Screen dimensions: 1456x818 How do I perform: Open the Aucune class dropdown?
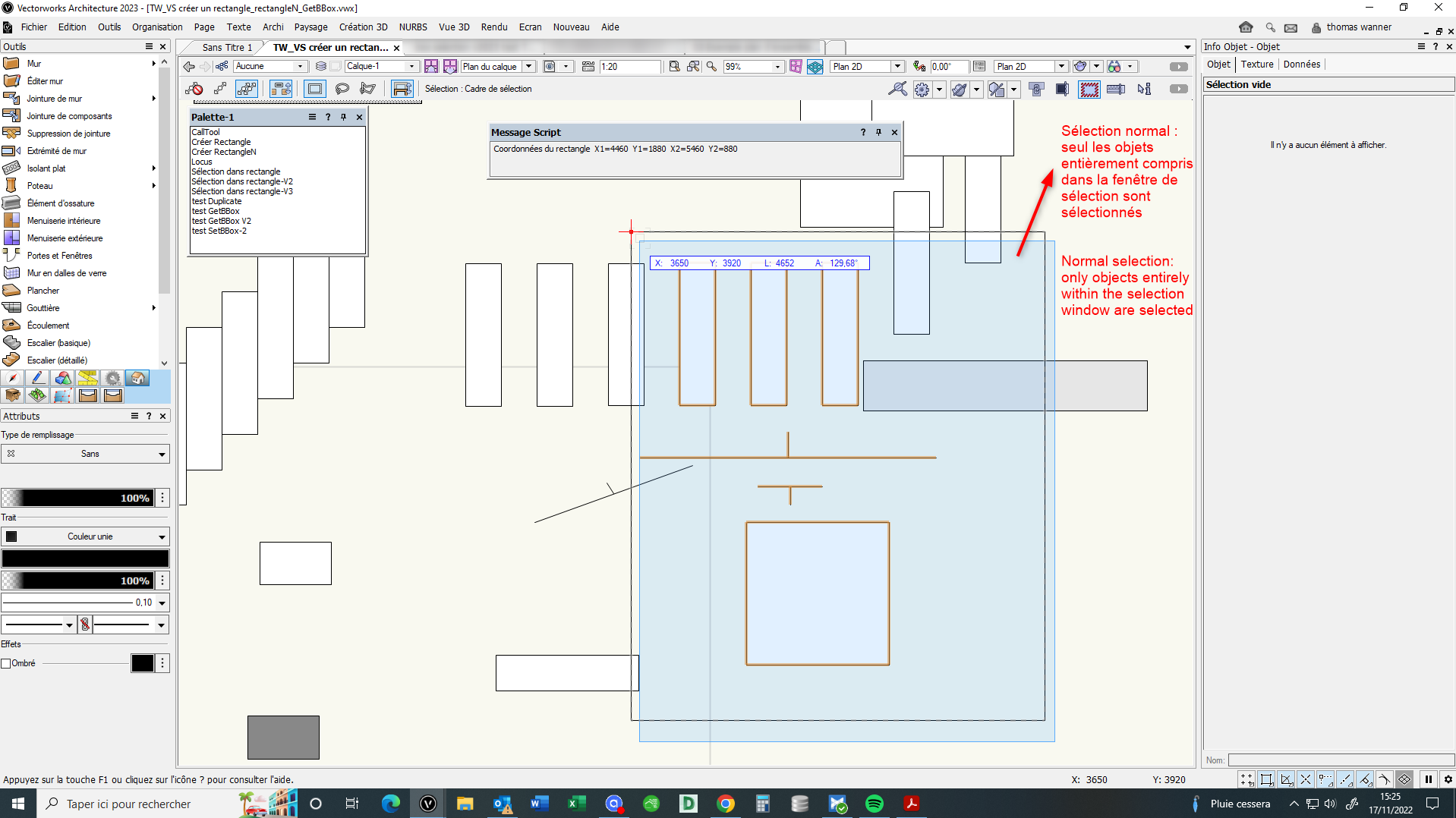click(x=269, y=67)
